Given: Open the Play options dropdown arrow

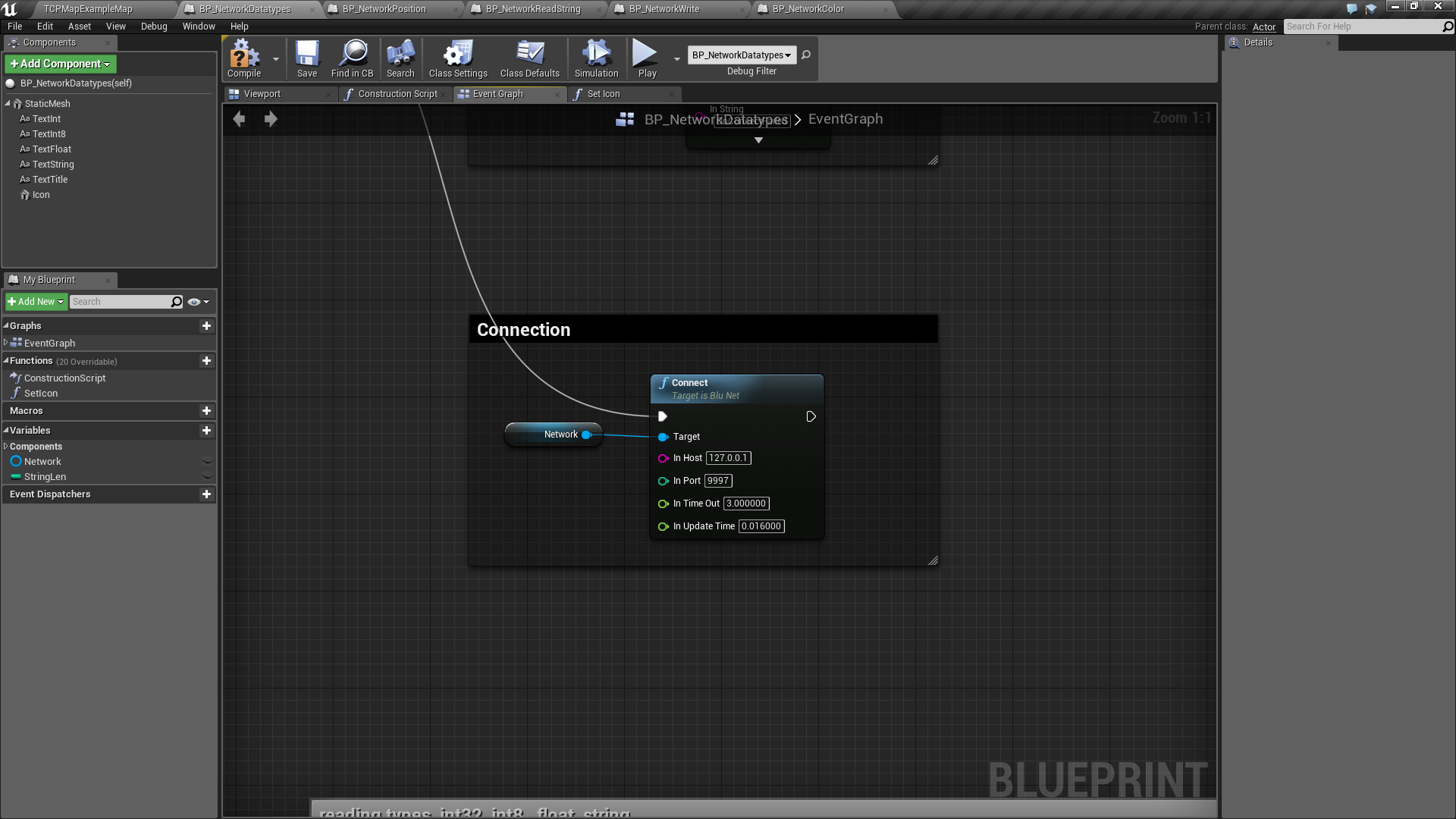Looking at the screenshot, I should [x=677, y=59].
